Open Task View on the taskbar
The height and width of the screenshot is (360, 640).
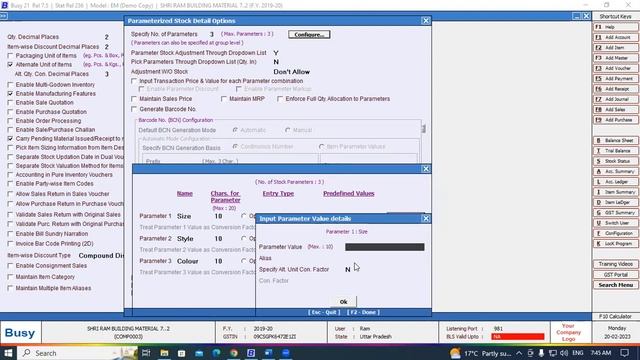146,353
